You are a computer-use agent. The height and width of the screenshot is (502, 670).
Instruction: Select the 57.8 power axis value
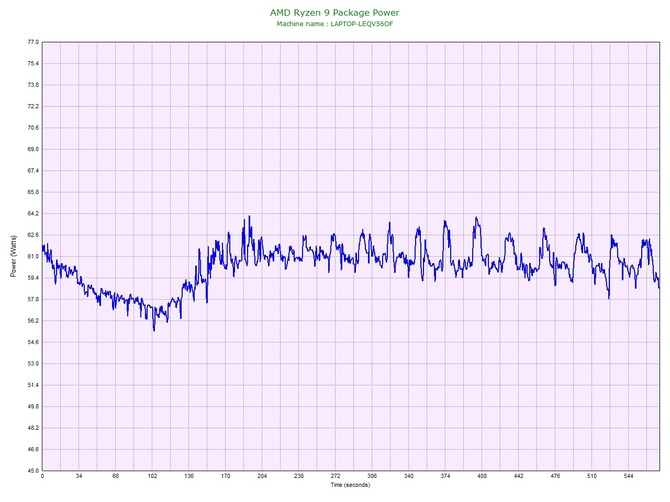point(33,299)
